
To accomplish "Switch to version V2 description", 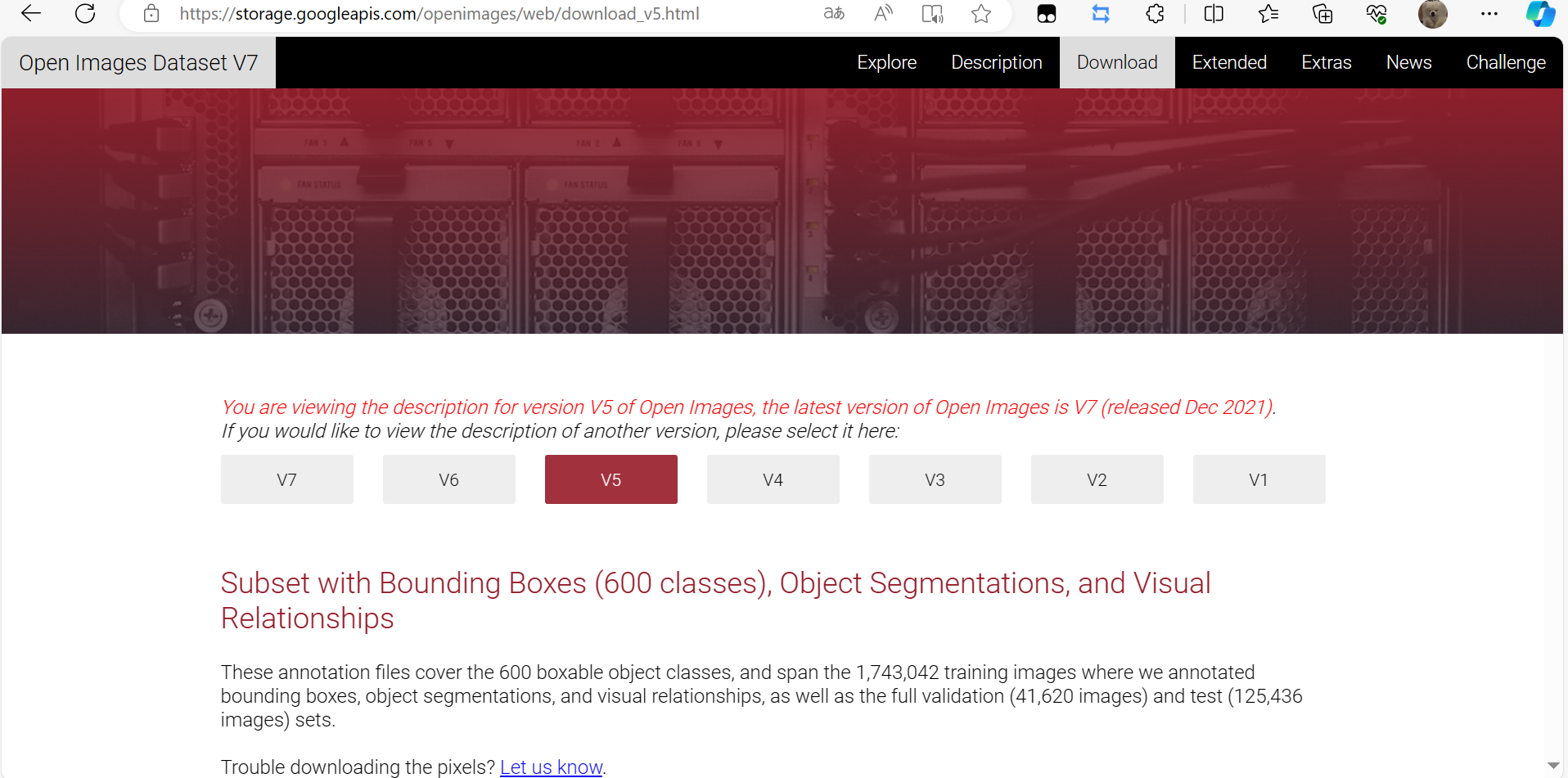I will (x=1097, y=479).
